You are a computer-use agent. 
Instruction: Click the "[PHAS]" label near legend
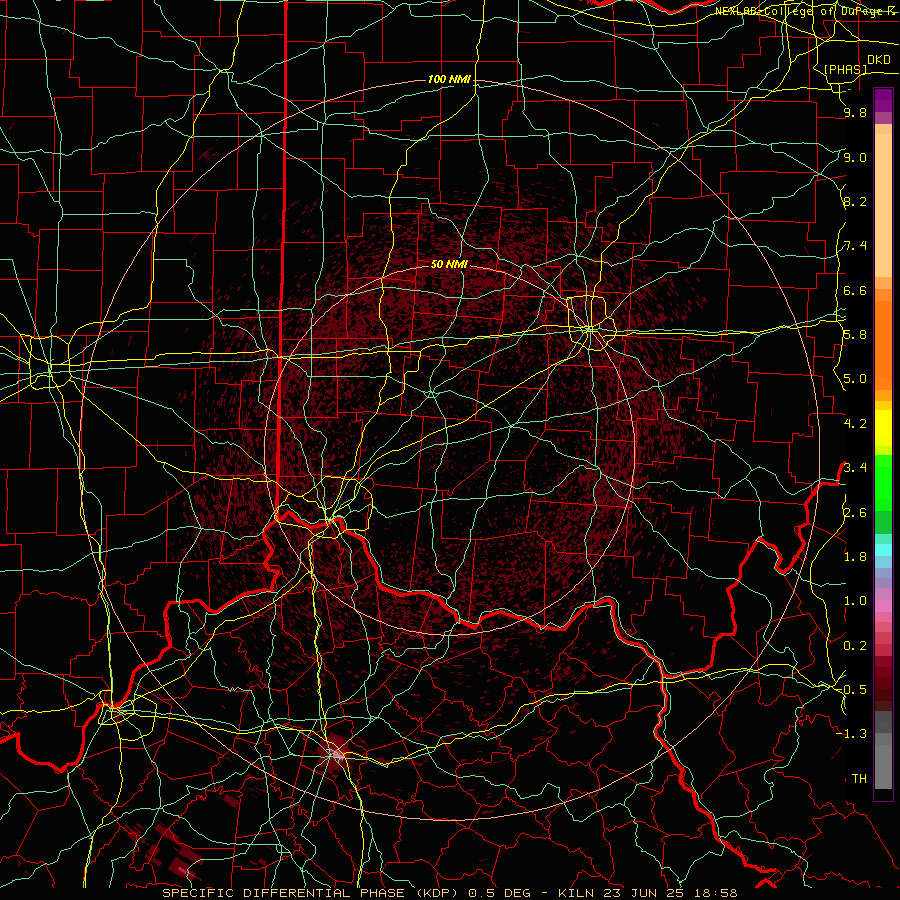click(845, 70)
